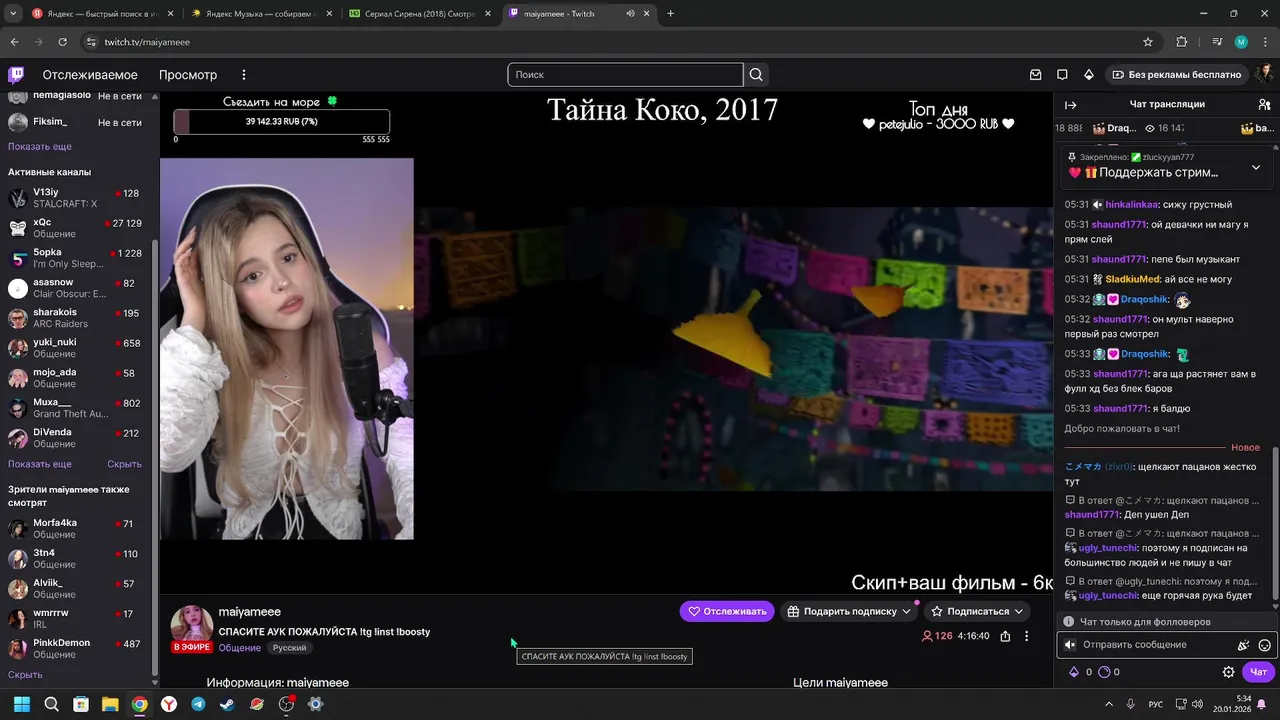Viewport: 1280px width, 720px height.
Task: Collapse recommended viewers list with bottom Скрыть
Action: (x=25, y=675)
